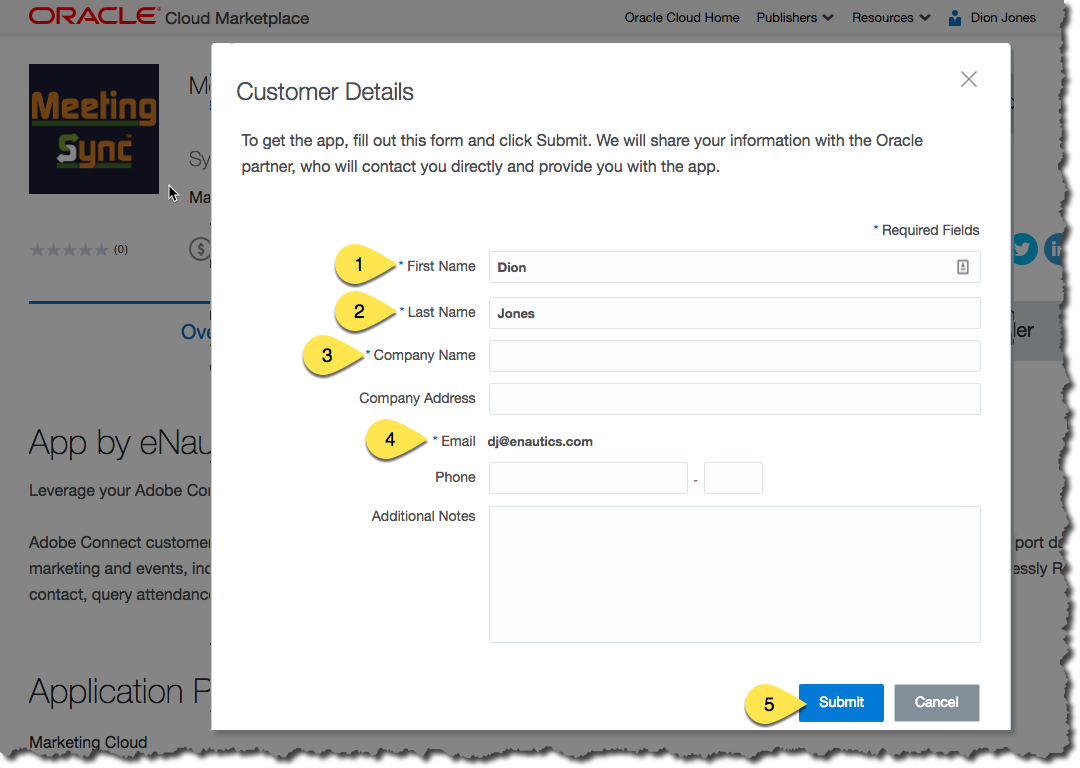Close the Customer Details dialog
This screenshot has height=768, width=1080.
tap(968, 79)
